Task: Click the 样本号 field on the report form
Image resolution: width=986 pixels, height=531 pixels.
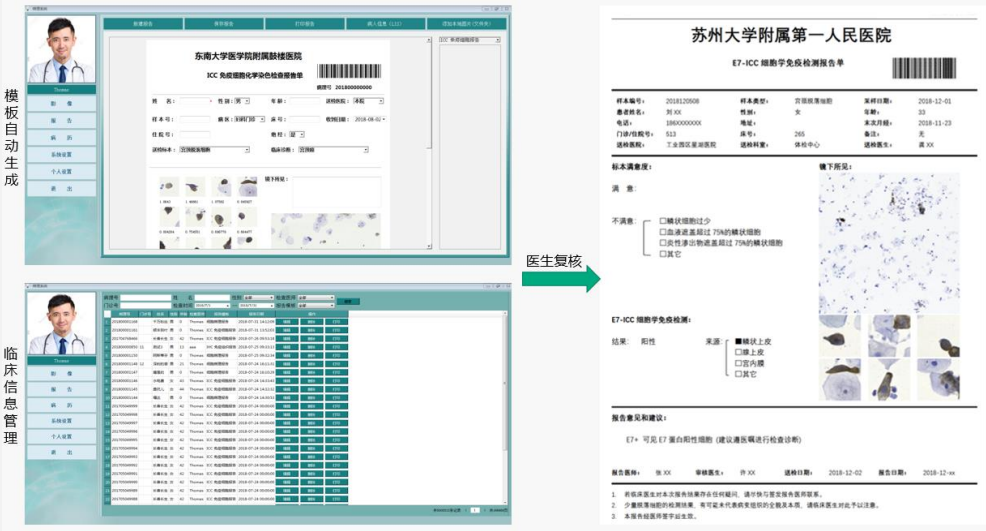Action: click(x=195, y=120)
